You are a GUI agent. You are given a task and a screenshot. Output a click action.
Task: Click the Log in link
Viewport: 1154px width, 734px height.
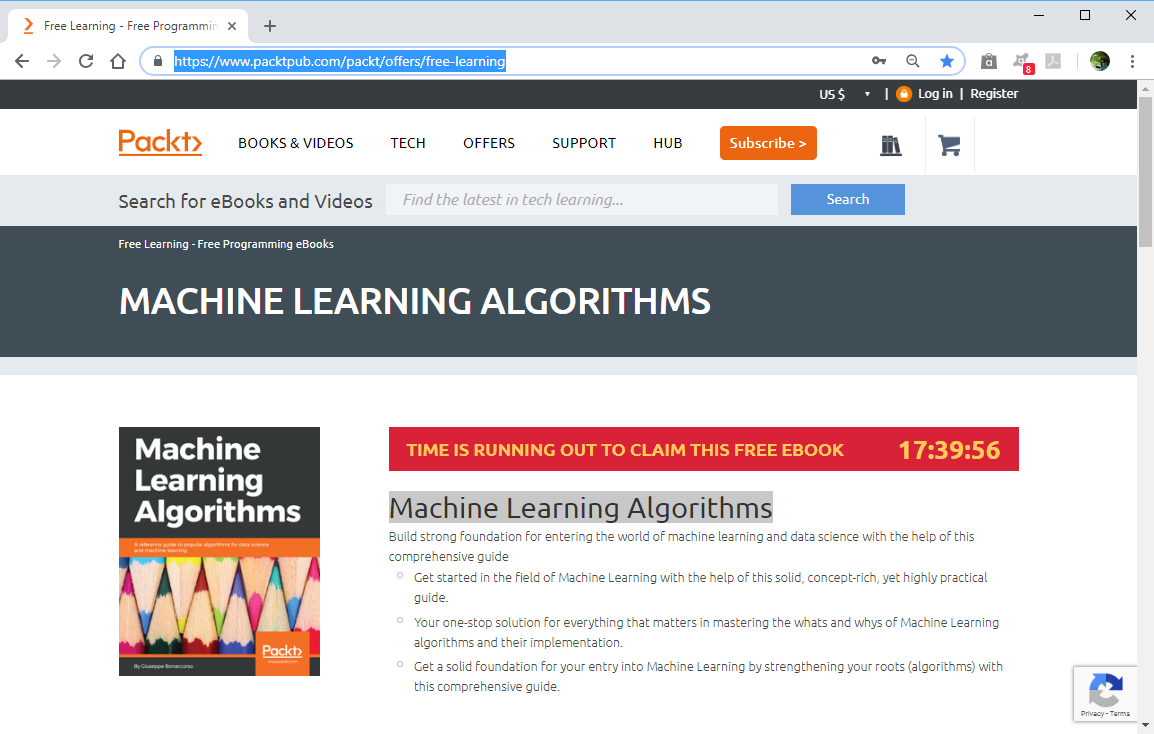(935, 93)
